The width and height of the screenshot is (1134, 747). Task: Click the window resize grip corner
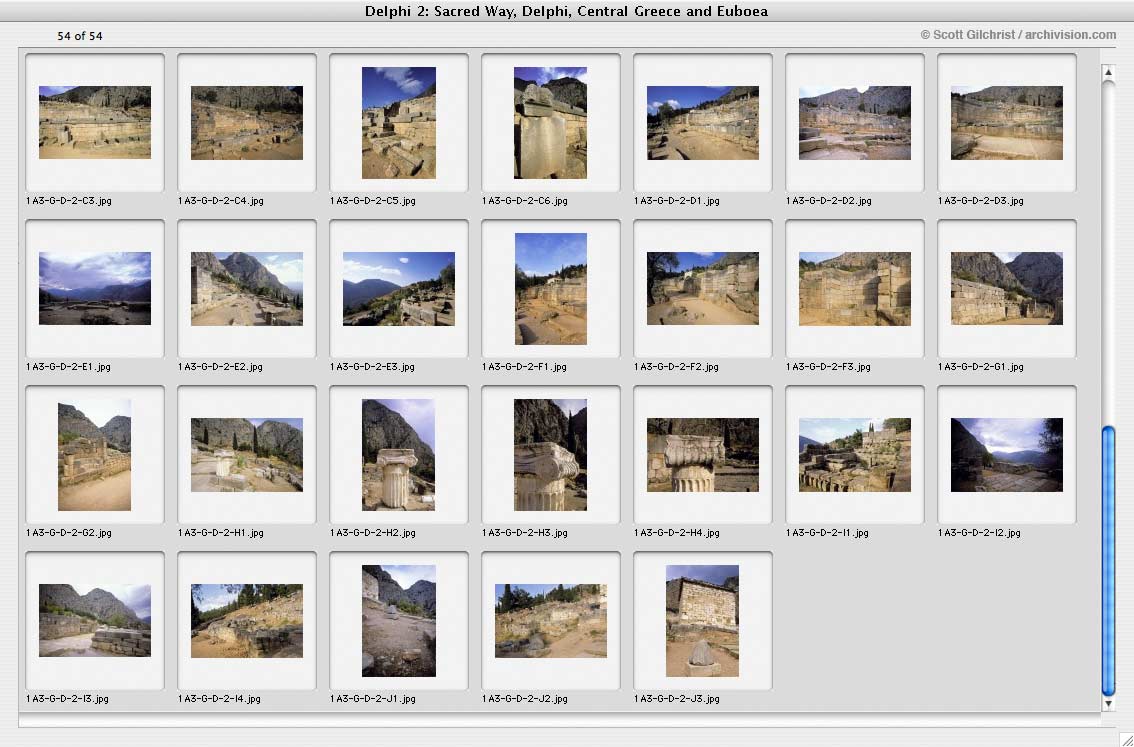[x=1125, y=738]
